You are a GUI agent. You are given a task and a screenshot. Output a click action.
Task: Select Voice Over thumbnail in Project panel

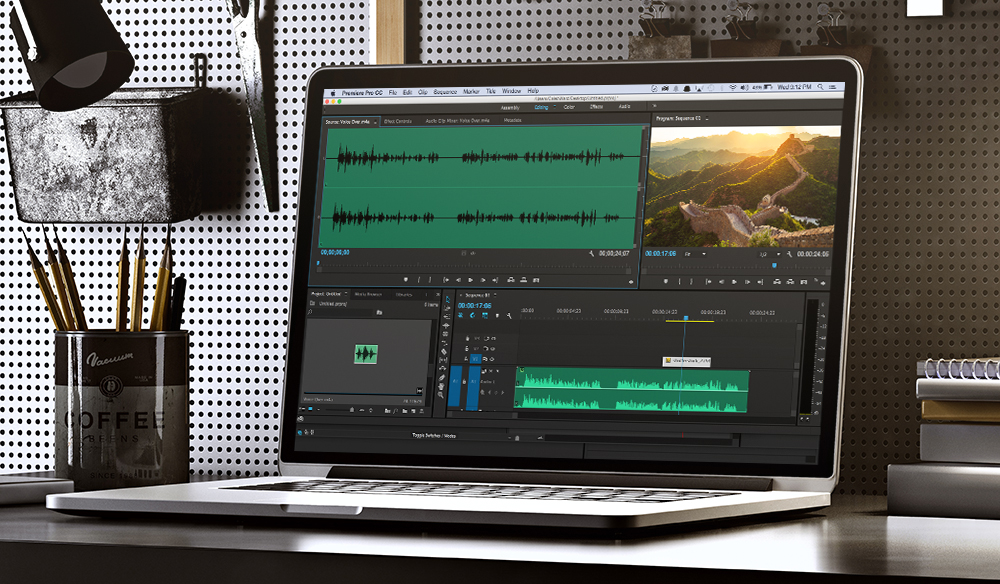point(366,354)
